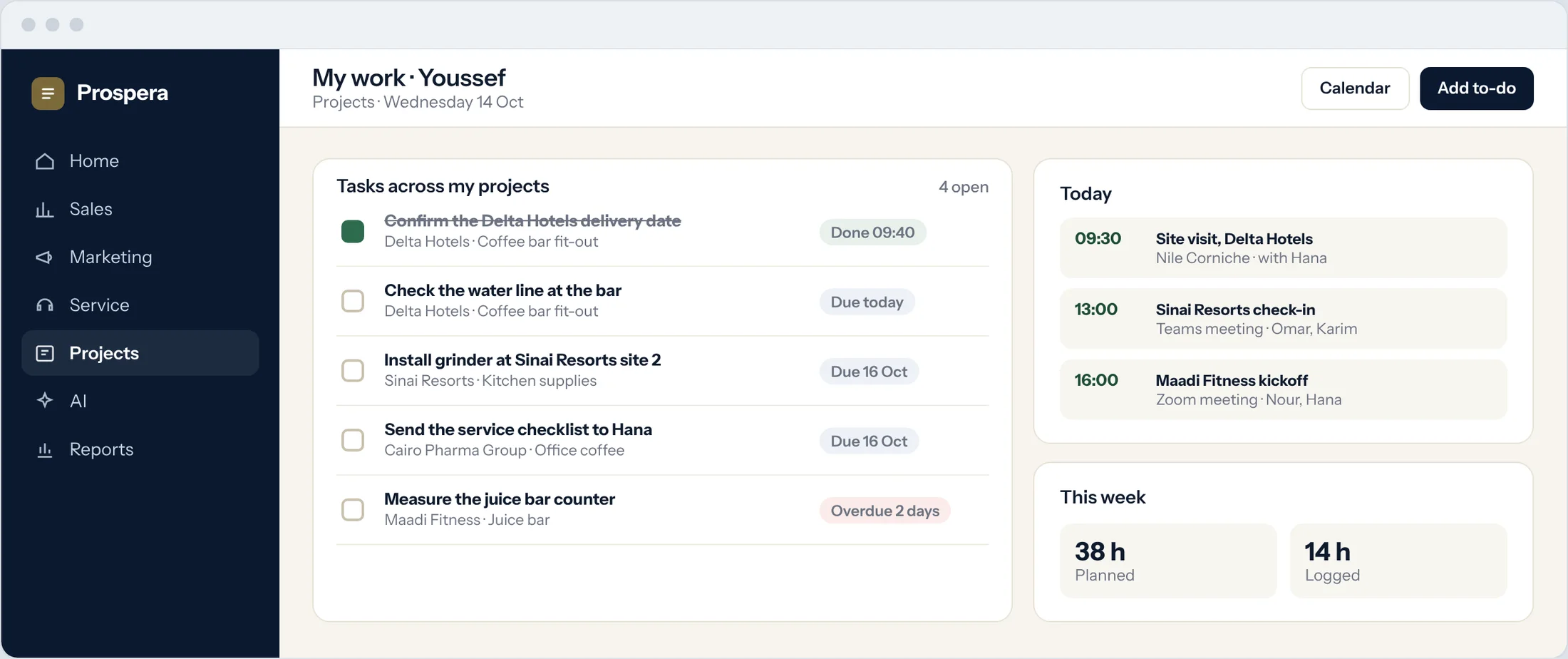Click the Add to-do button
The height and width of the screenshot is (659, 1568).
coord(1476,88)
